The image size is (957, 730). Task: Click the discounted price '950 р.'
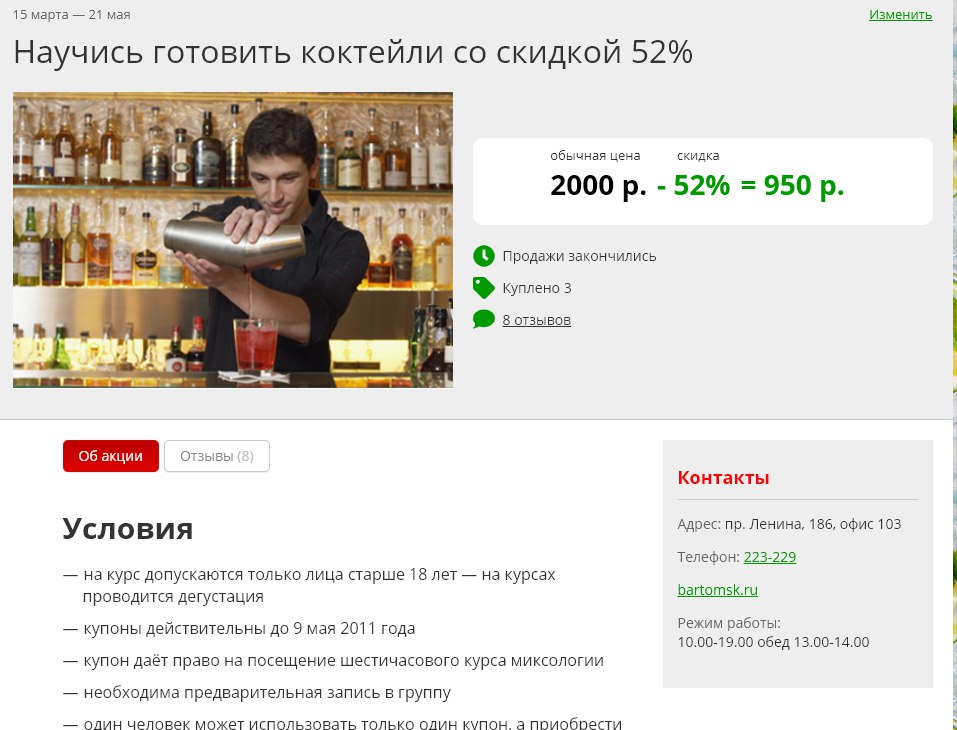(804, 185)
